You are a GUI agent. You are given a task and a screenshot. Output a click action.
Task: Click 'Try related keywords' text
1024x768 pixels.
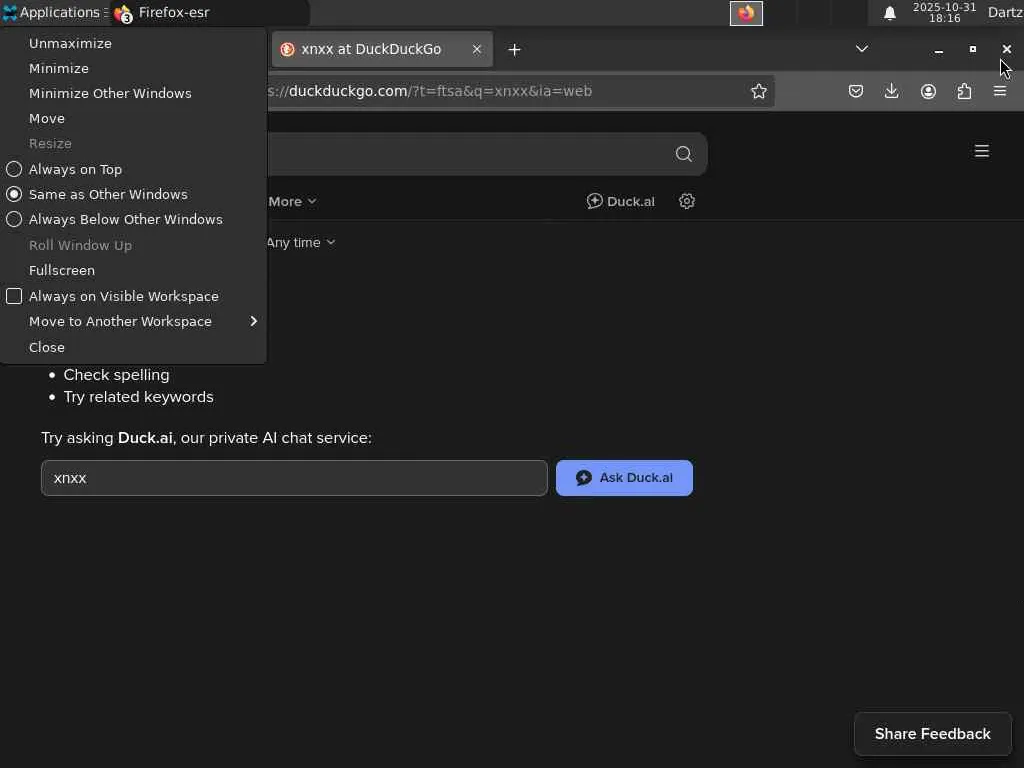click(138, 397)
